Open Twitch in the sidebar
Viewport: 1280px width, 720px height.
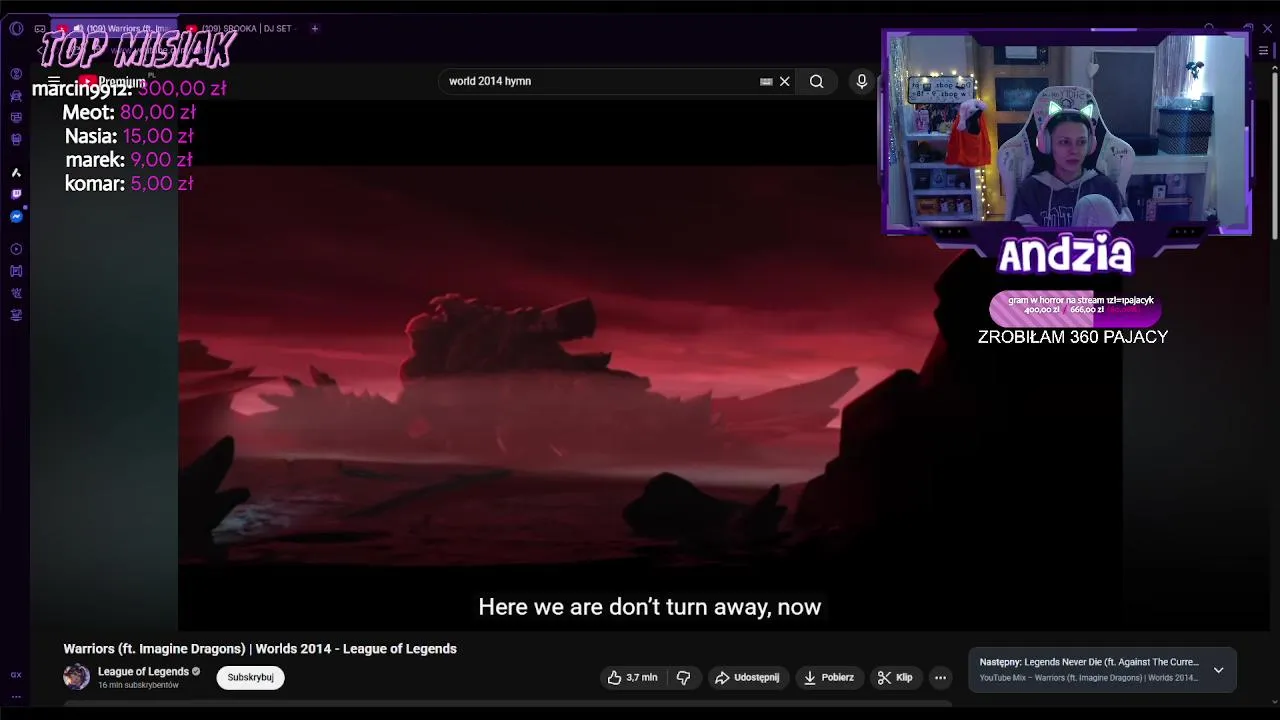point(16,194)
